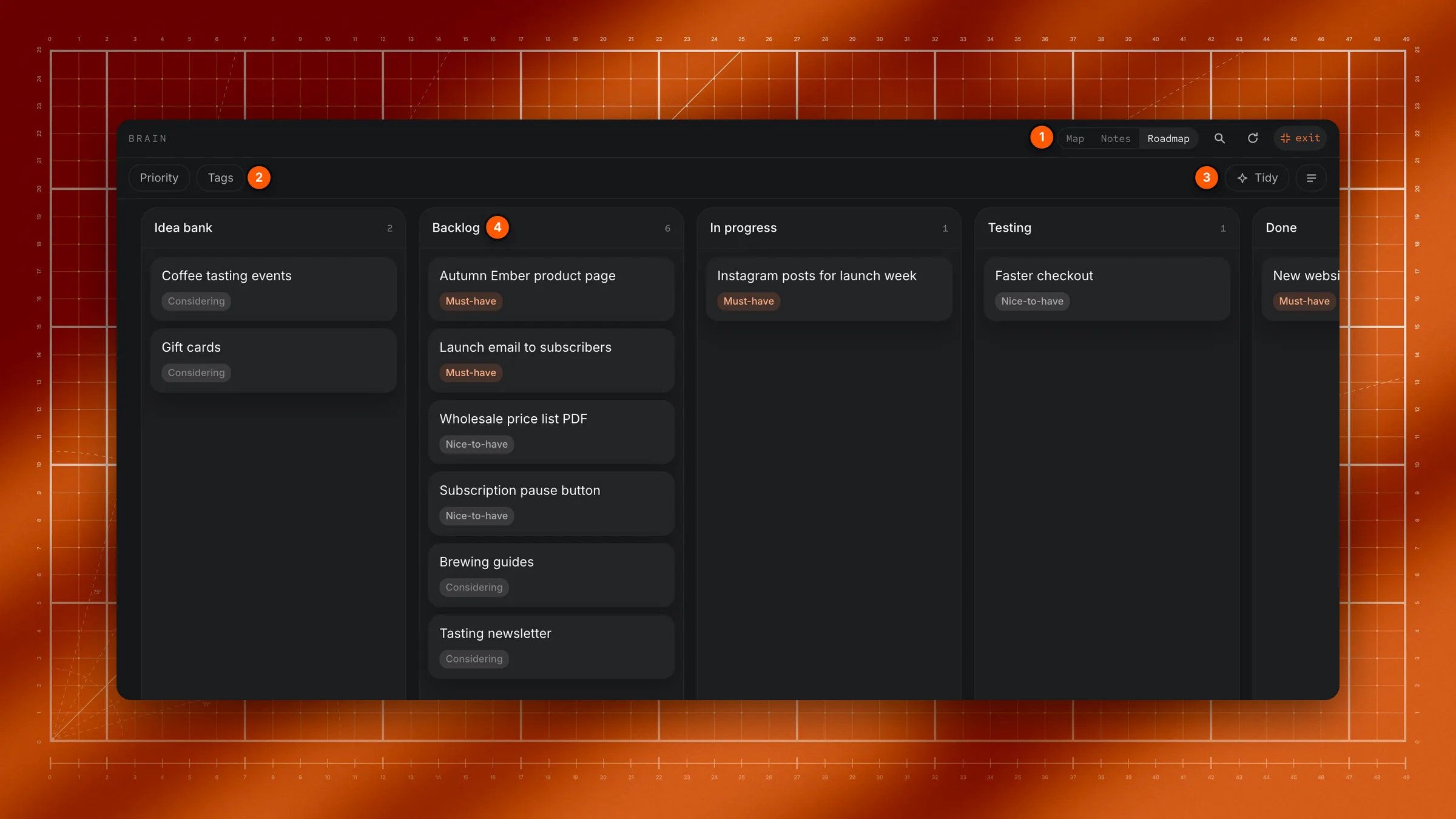
Task: Switch to the Map tab
Action: tap(1075, 138)
